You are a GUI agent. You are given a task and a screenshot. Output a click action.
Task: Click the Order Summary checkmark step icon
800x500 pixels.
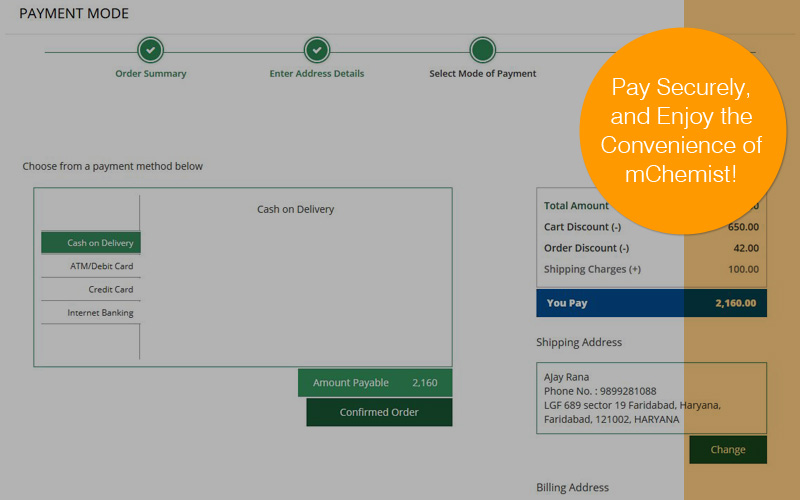pos(150,50)
